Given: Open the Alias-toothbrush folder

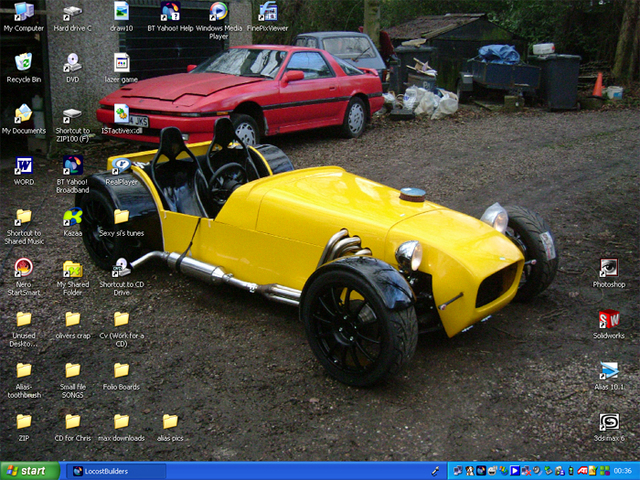Looking at the screenshot, I should coord(24,380).
